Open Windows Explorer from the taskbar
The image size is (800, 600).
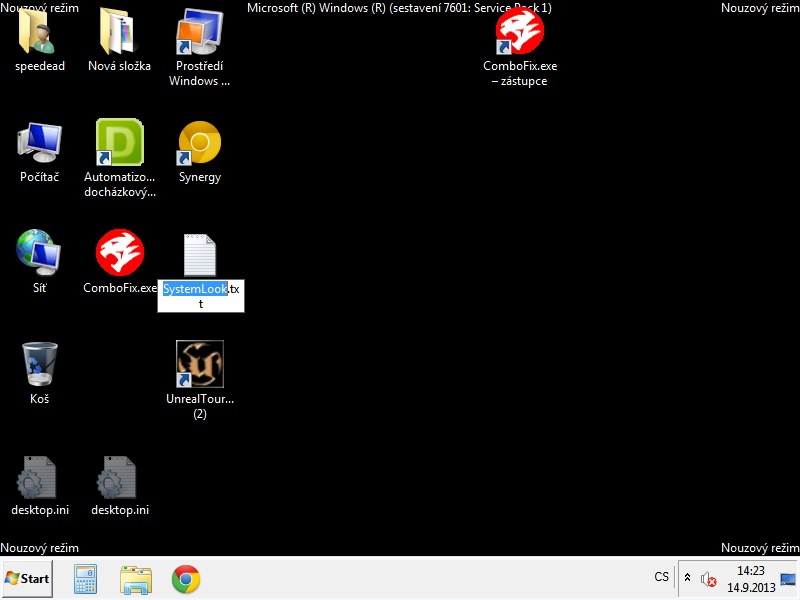pyautogui.click(x=136, y=580)
